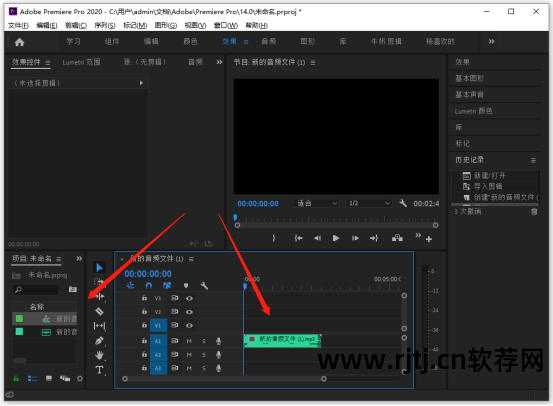Expand transport controls overflow chevrons
The image size is (553, 406).
(418, 235)
